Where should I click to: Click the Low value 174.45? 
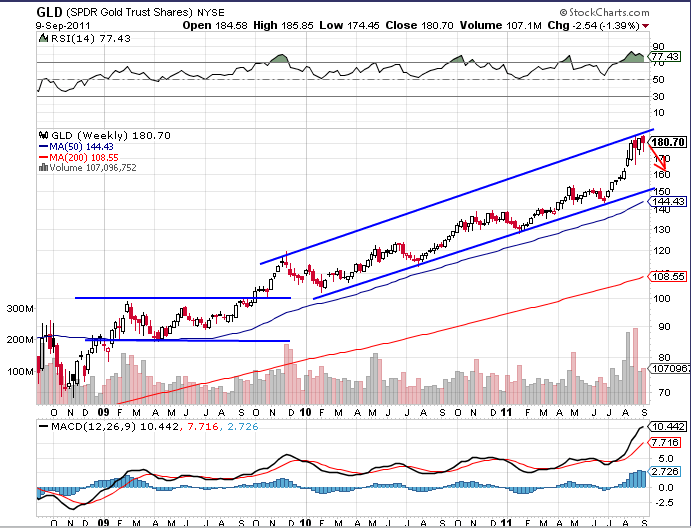click(363, 26)
